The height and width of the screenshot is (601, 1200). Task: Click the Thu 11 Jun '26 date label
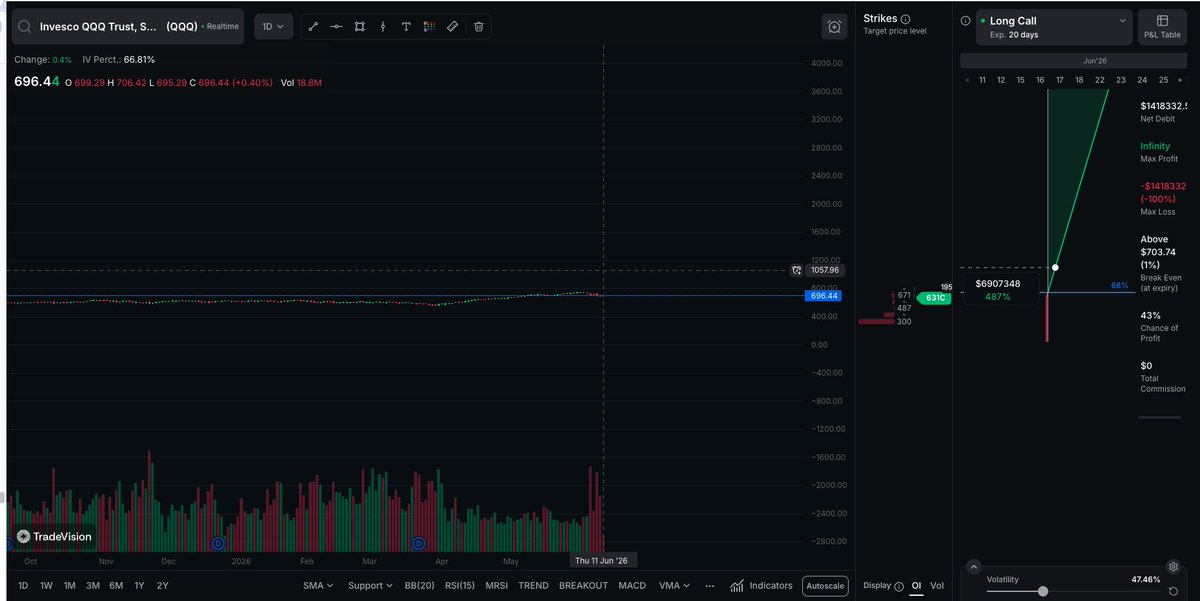601,561
